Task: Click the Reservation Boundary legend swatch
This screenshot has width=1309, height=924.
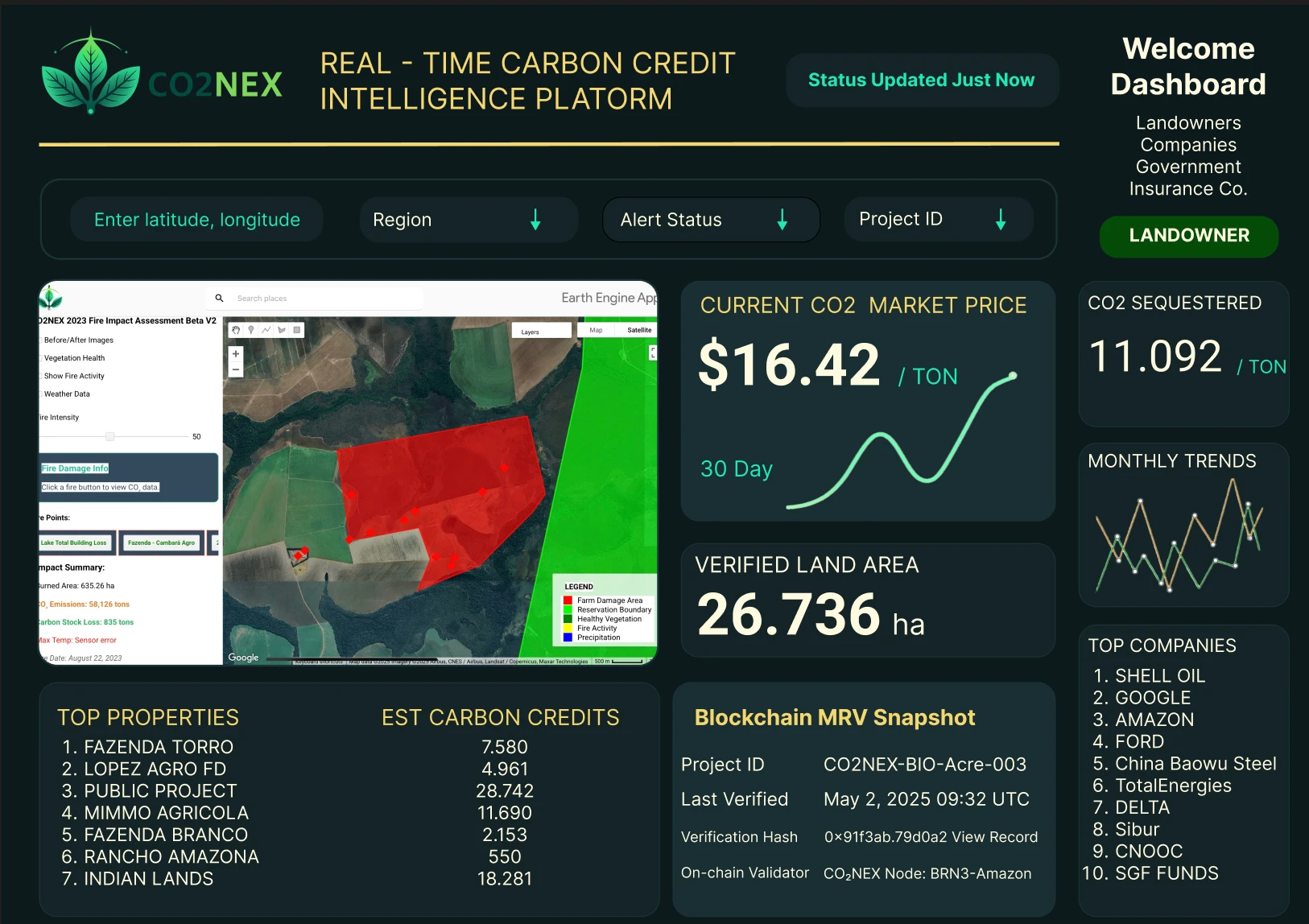Action: point(568,610)
